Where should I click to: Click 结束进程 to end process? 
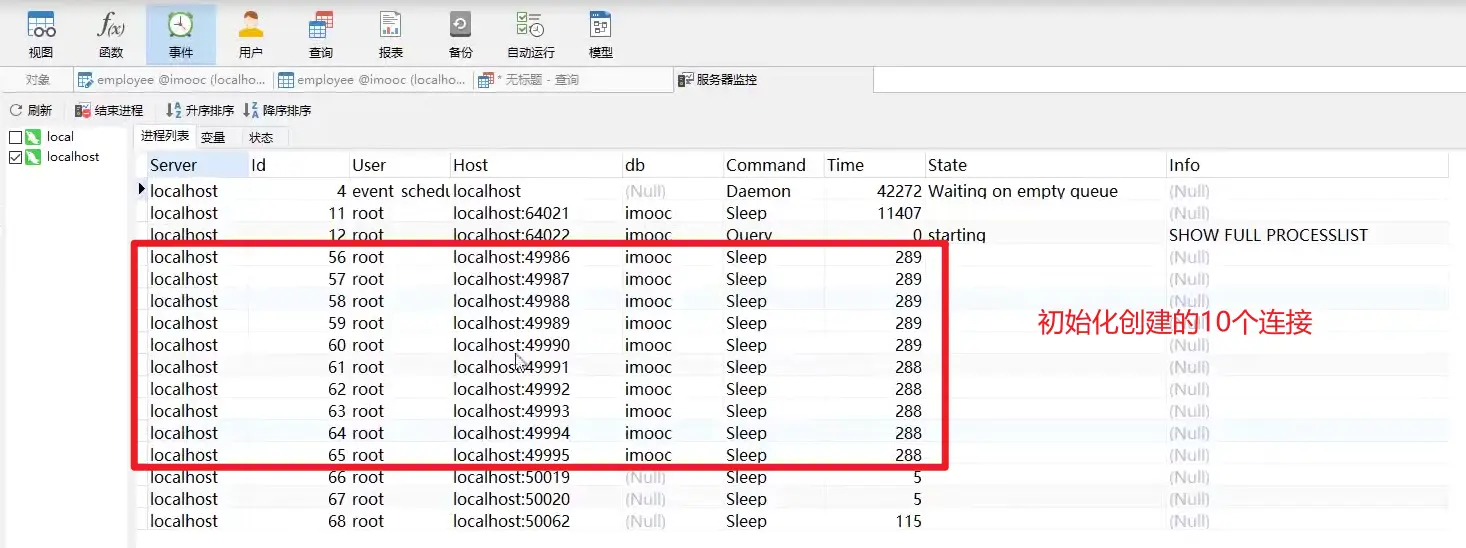[109, 110]
